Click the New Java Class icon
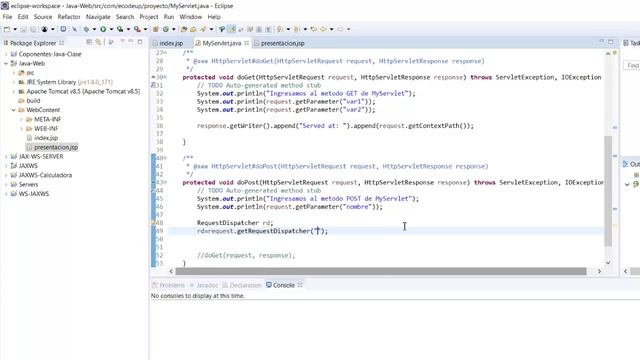This screenshot has width=640, height=360. [166, 29]
